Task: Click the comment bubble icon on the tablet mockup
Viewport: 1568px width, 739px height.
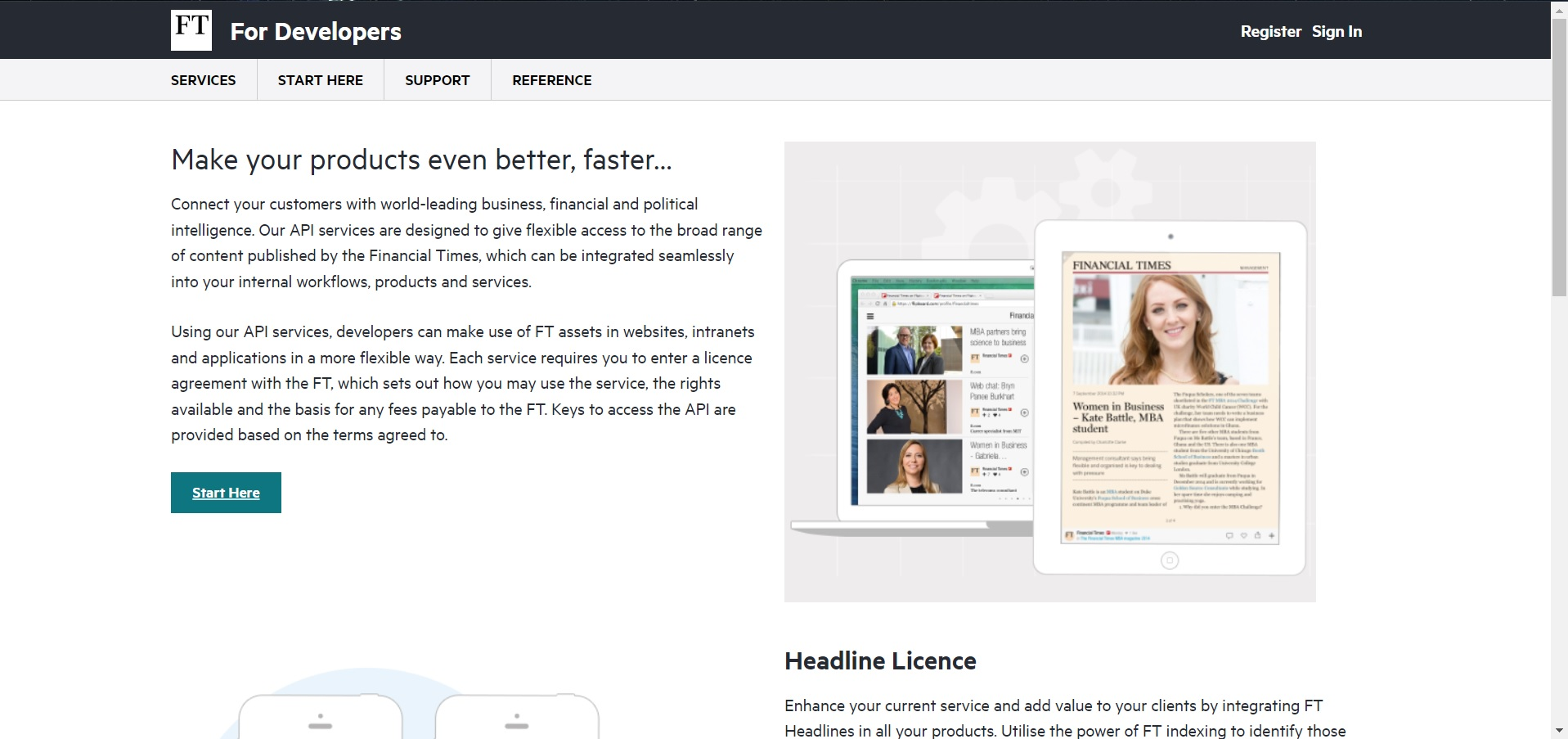Action: [1230, 535]
